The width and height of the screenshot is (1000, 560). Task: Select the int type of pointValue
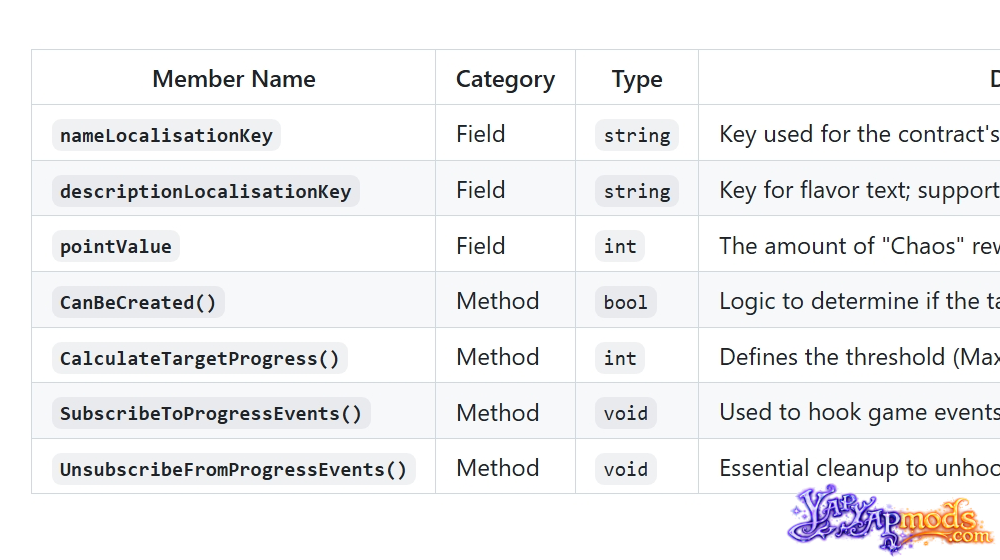620,247
